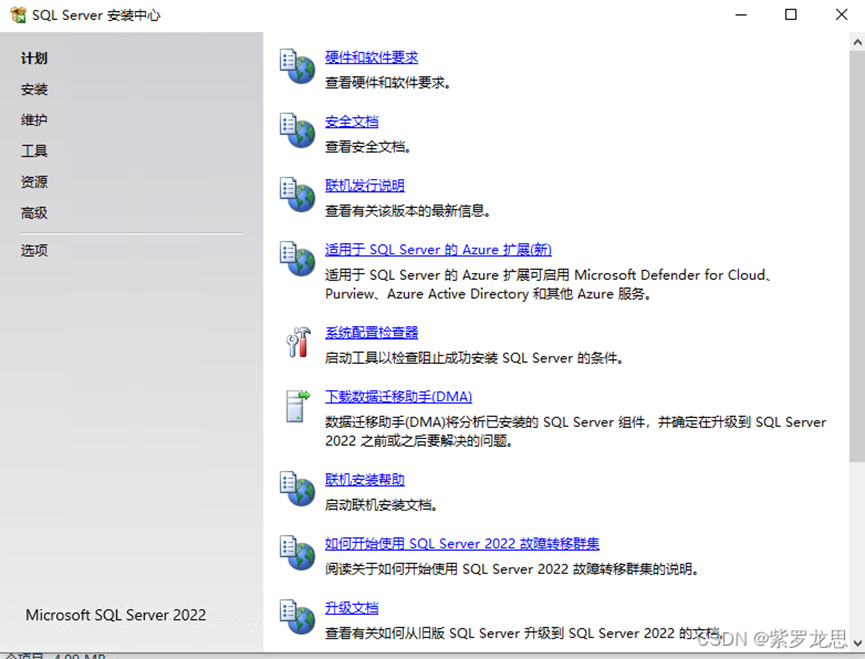Click the globe icon beside 硬件和软件要求

pyautogui.click(x=297, y=66)
